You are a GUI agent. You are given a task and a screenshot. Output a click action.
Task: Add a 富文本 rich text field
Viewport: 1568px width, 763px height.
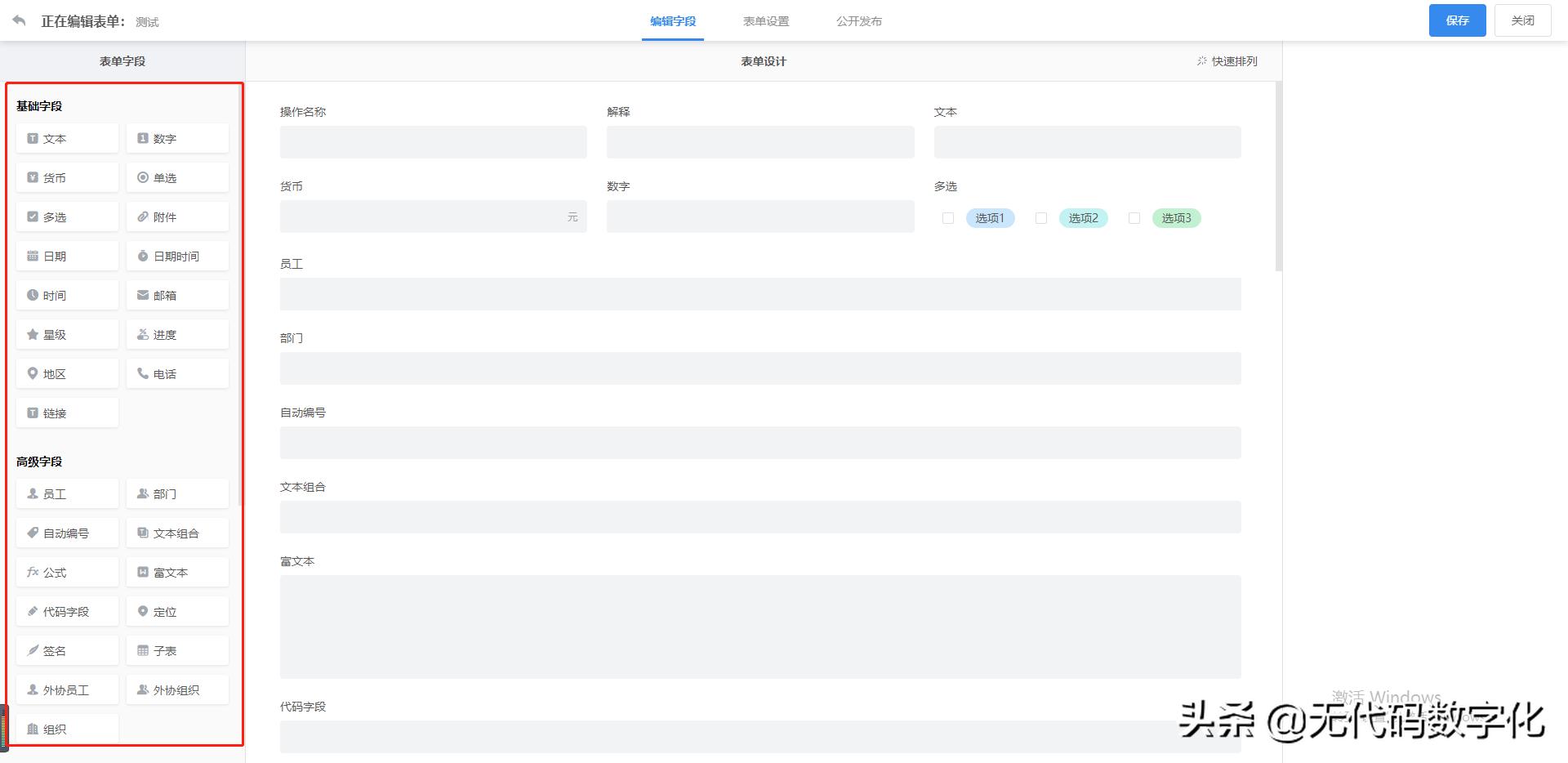[x=177, y=573]
